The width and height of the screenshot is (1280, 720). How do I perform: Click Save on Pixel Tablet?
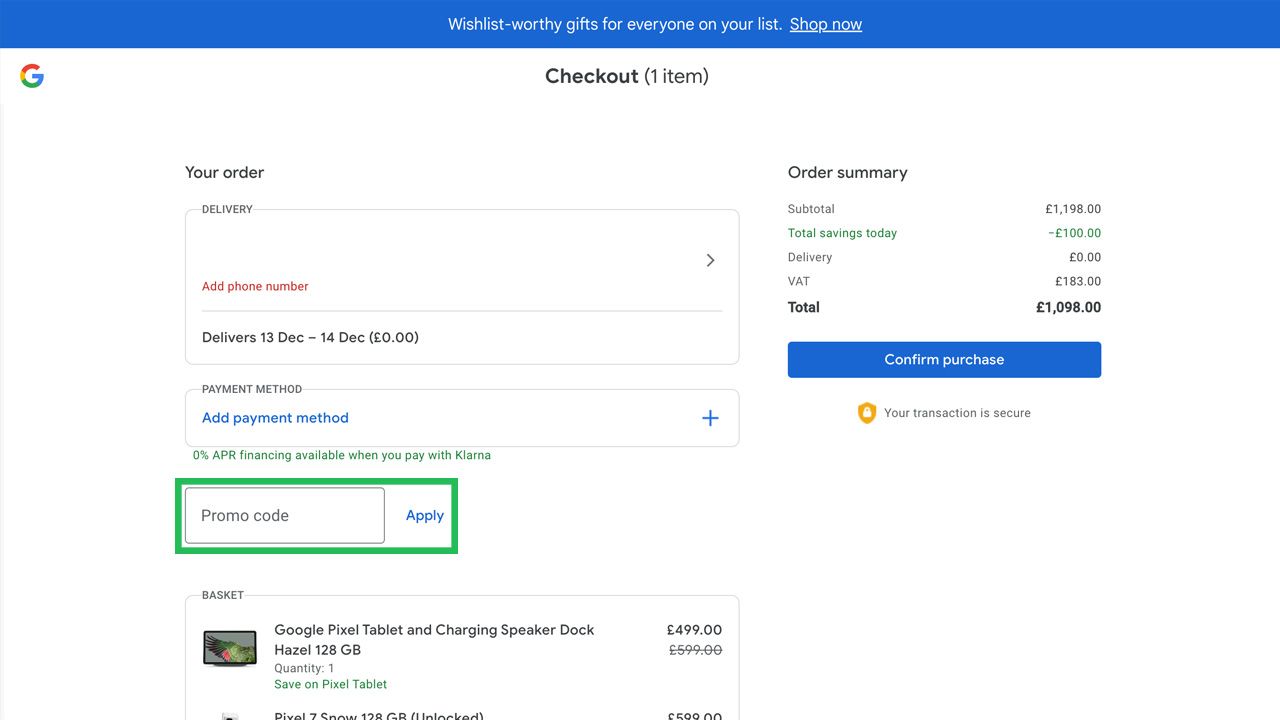click(330, 684)
